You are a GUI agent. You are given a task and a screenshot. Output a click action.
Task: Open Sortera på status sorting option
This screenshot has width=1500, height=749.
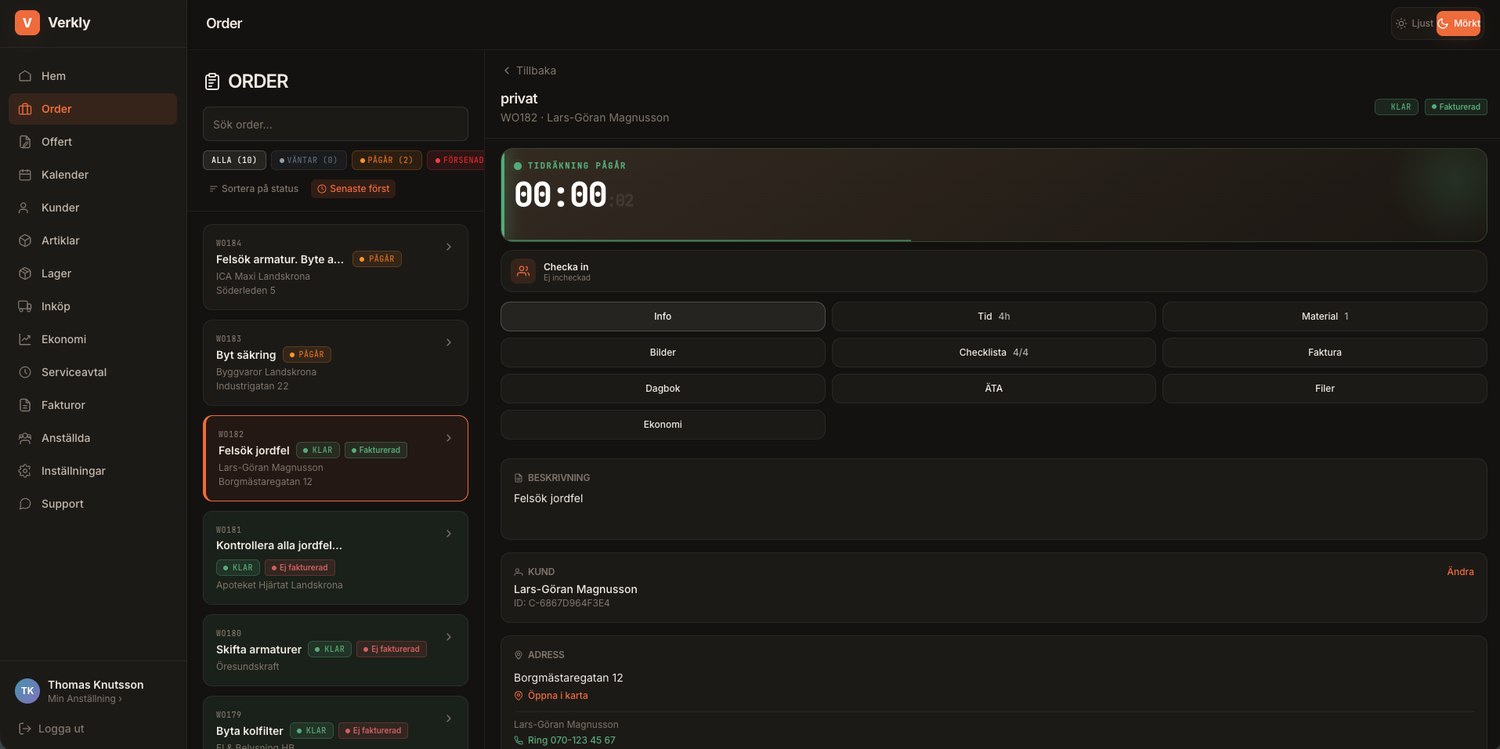(254, 189)
